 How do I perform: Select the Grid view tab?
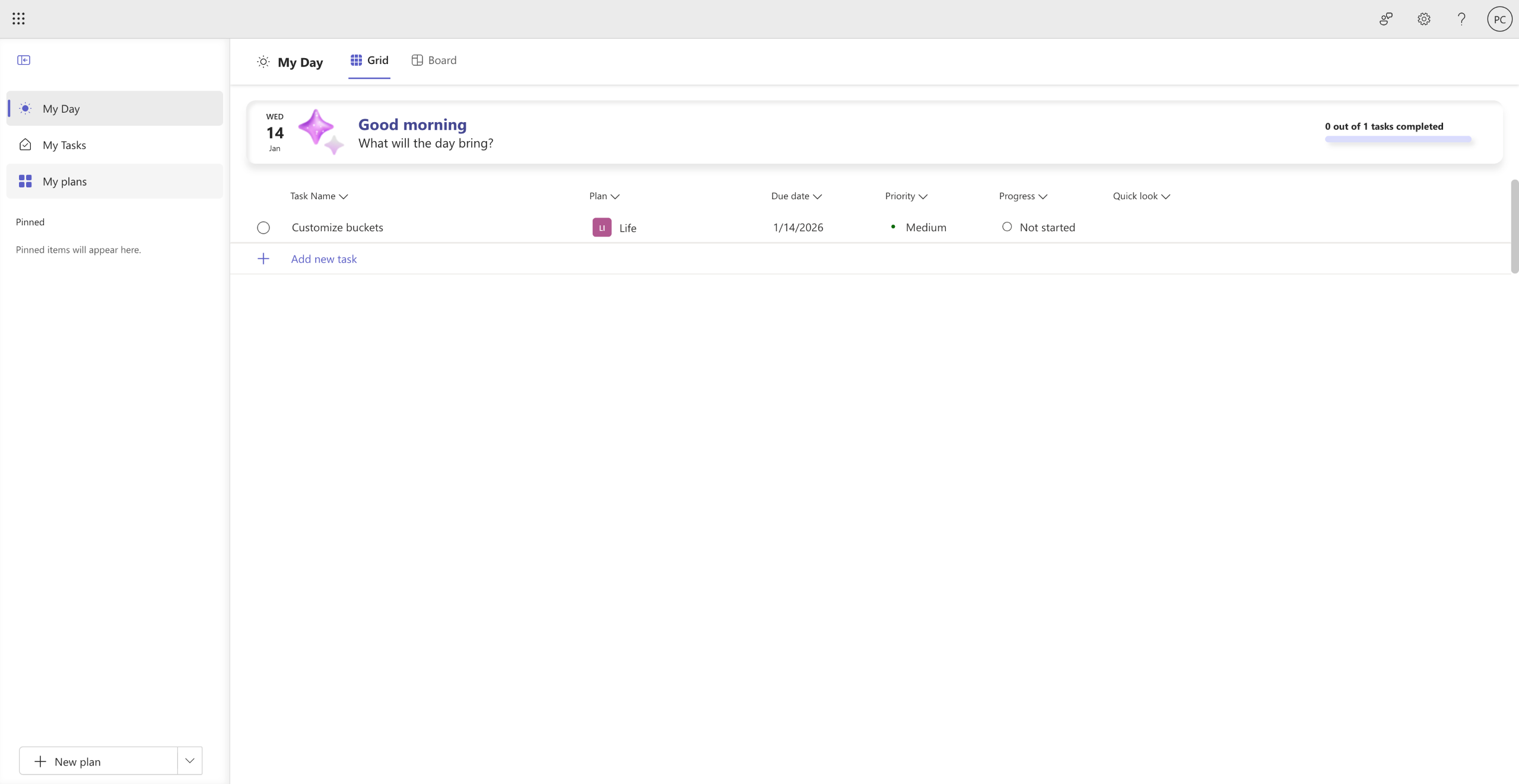pos(369,60)
